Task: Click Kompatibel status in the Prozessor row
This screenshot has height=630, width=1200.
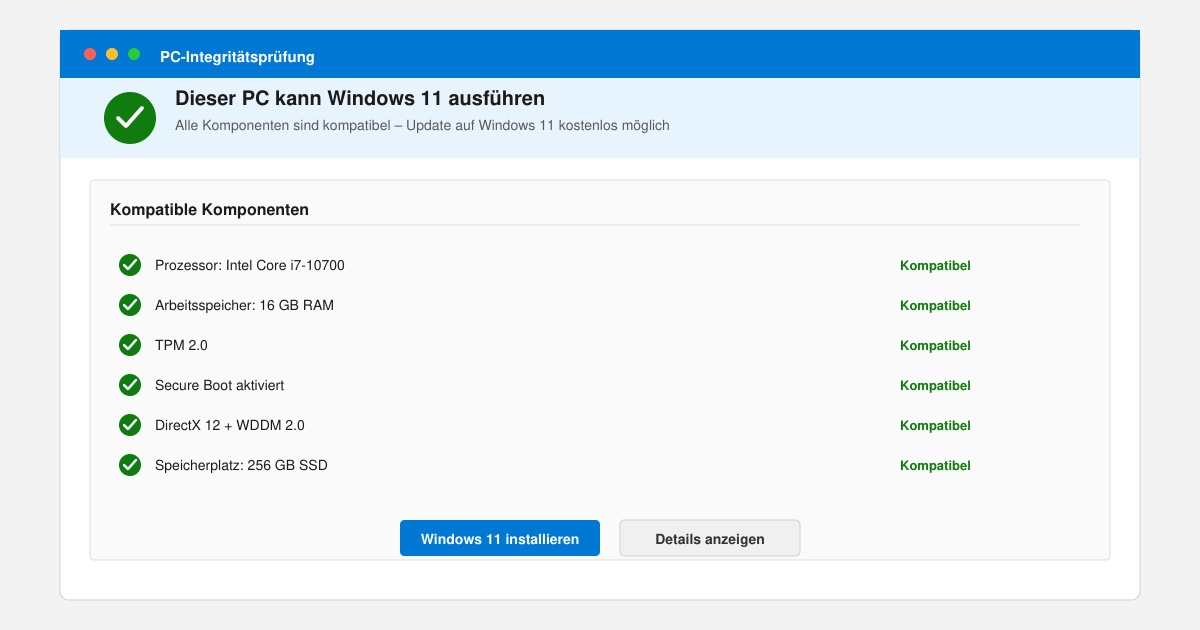Action: coord(935,266)
